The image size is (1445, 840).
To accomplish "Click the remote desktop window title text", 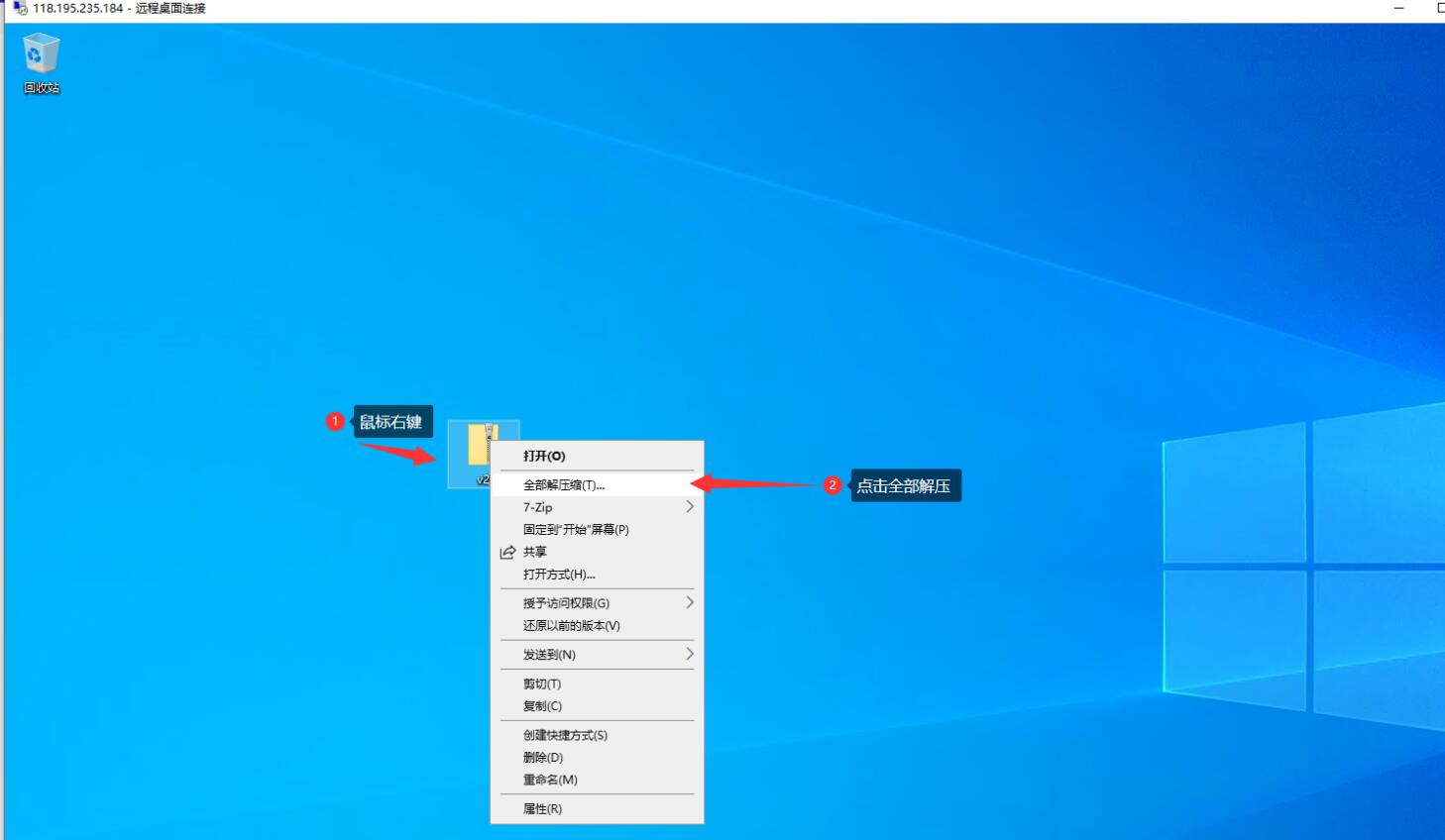I will pyautogui.click(x=119, y=8).
